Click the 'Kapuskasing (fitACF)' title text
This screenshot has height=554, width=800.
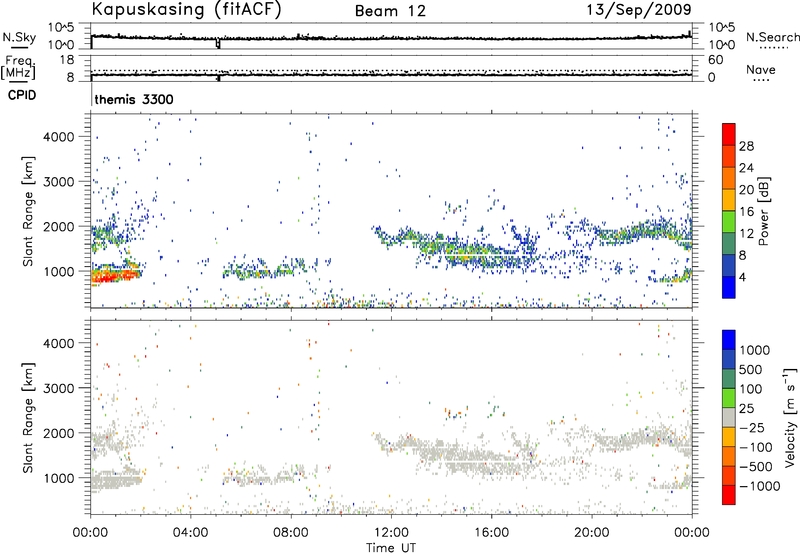click(187, 9)
